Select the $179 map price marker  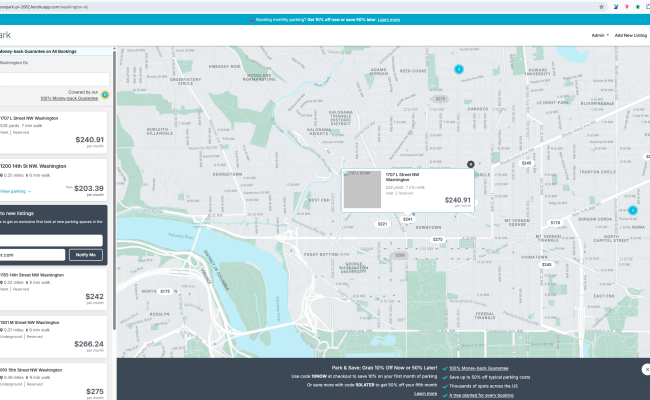[555, 223]
